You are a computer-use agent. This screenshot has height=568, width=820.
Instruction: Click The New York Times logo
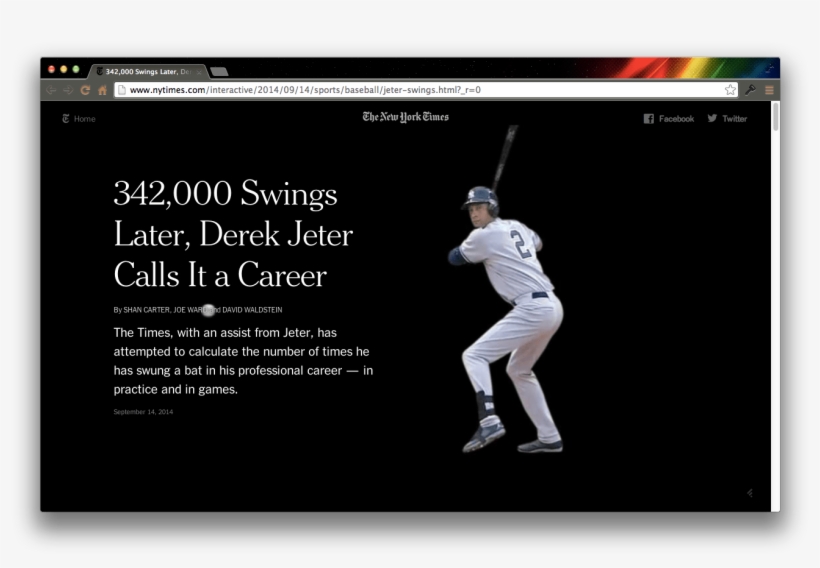[406, 117]
